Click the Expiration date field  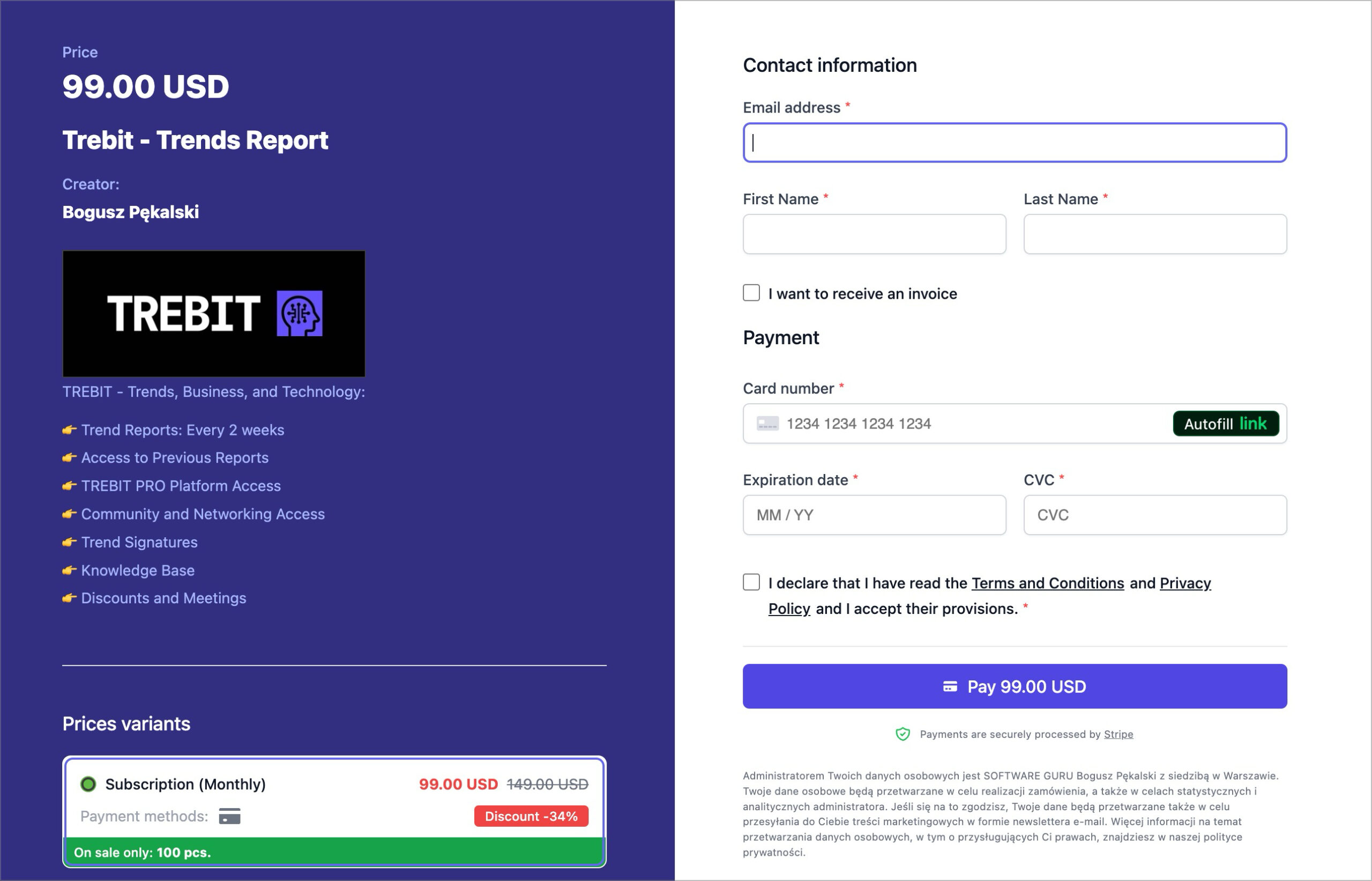(874, 515)
